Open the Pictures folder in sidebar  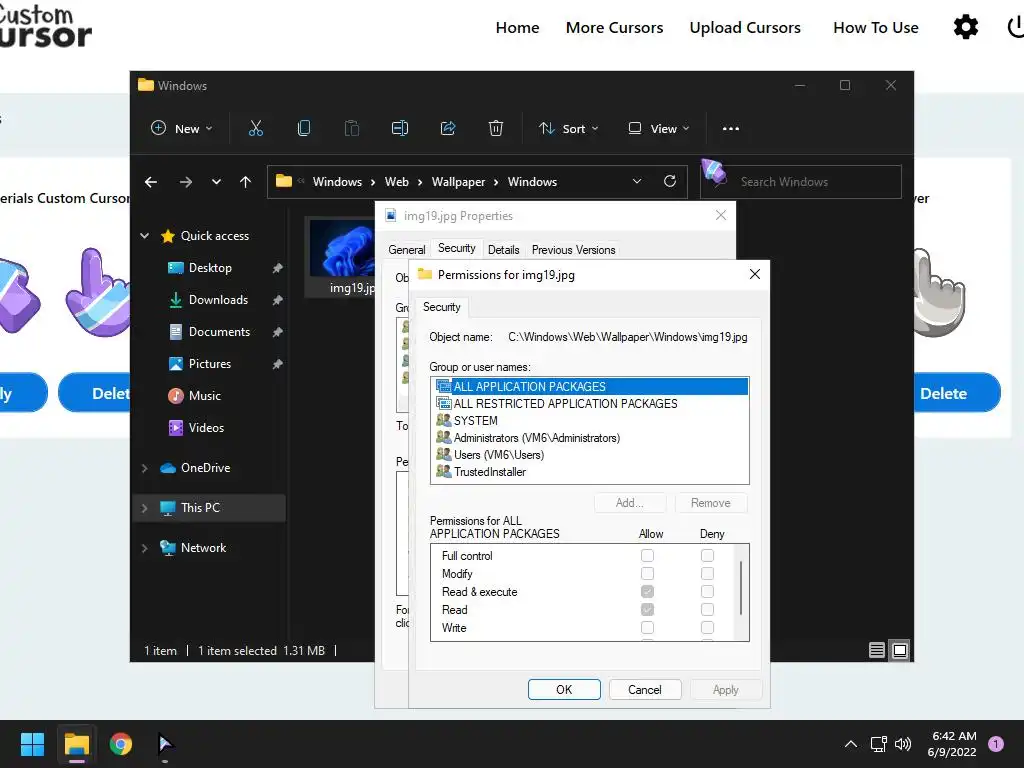click(210, 364)
